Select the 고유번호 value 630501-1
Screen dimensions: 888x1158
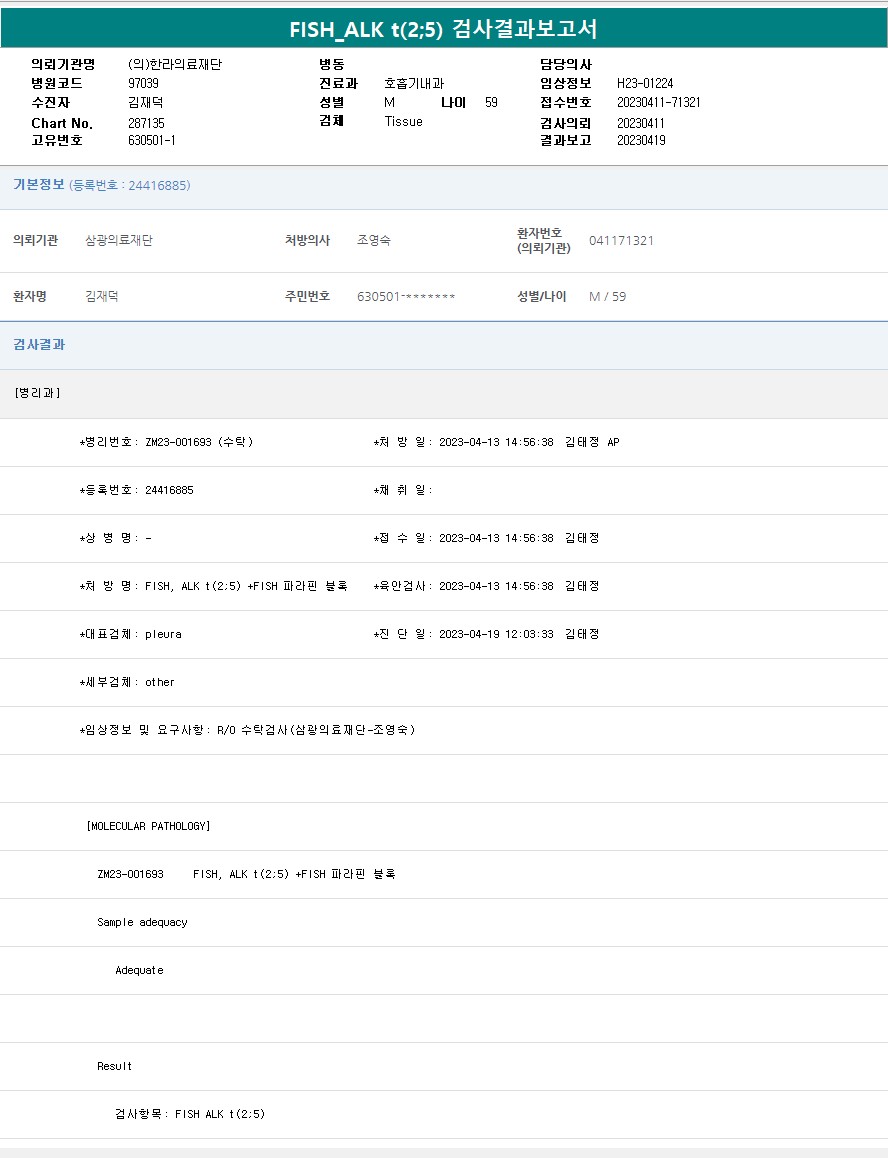pyautogui.click(x=152, y=141)
